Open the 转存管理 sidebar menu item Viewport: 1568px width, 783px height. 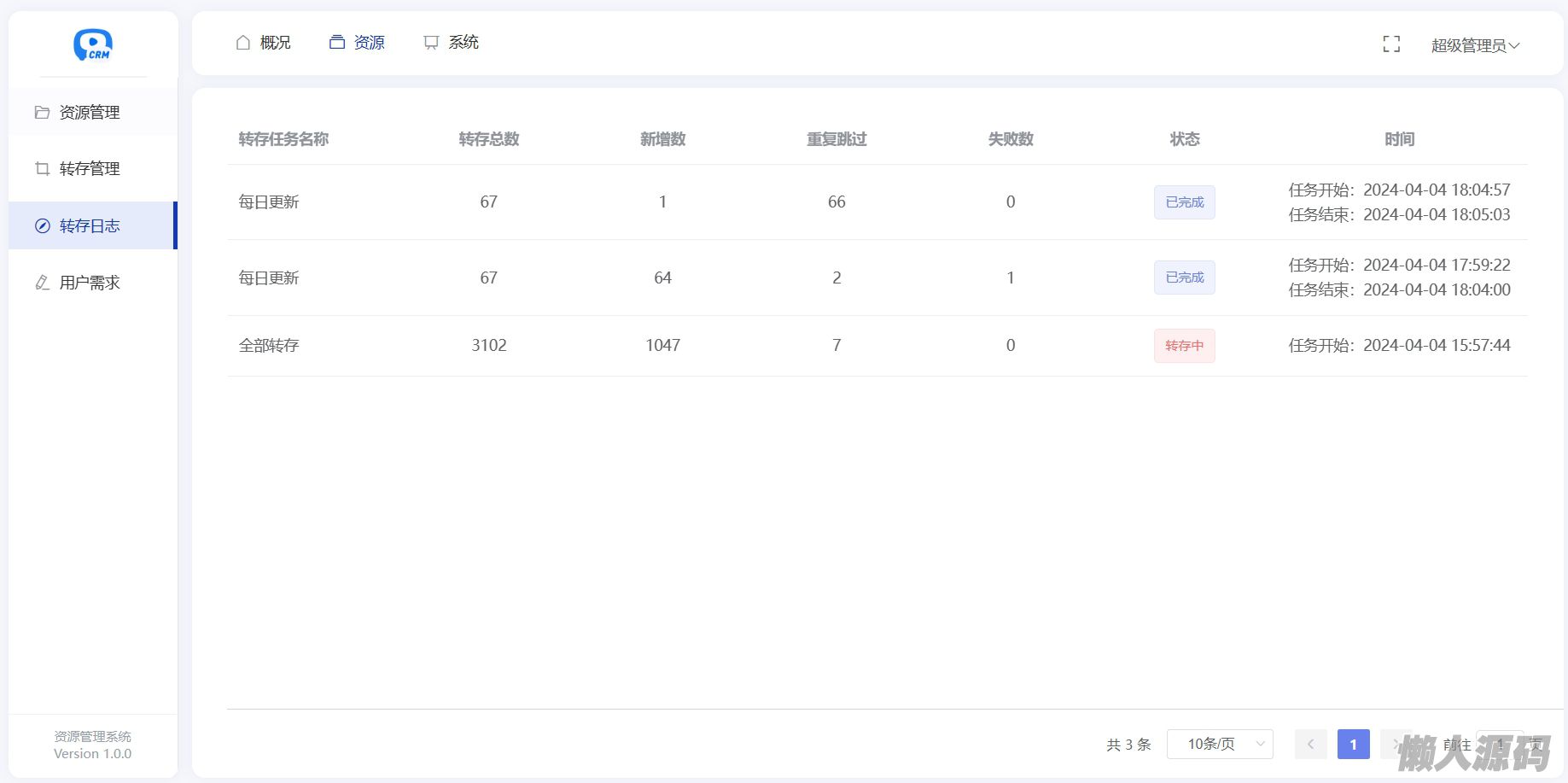(90, 169)
